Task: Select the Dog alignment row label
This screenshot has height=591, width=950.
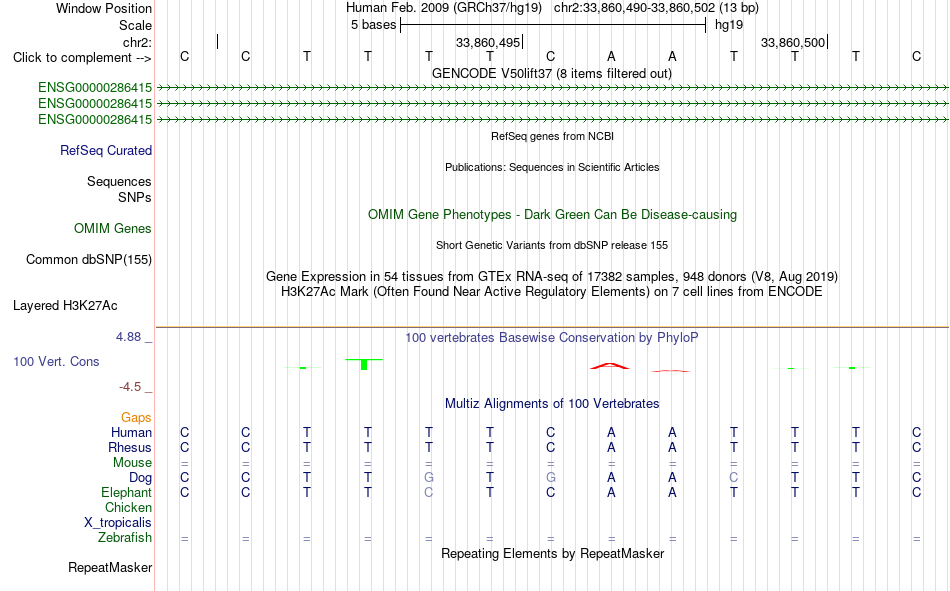Action: (x=141, y=478)
